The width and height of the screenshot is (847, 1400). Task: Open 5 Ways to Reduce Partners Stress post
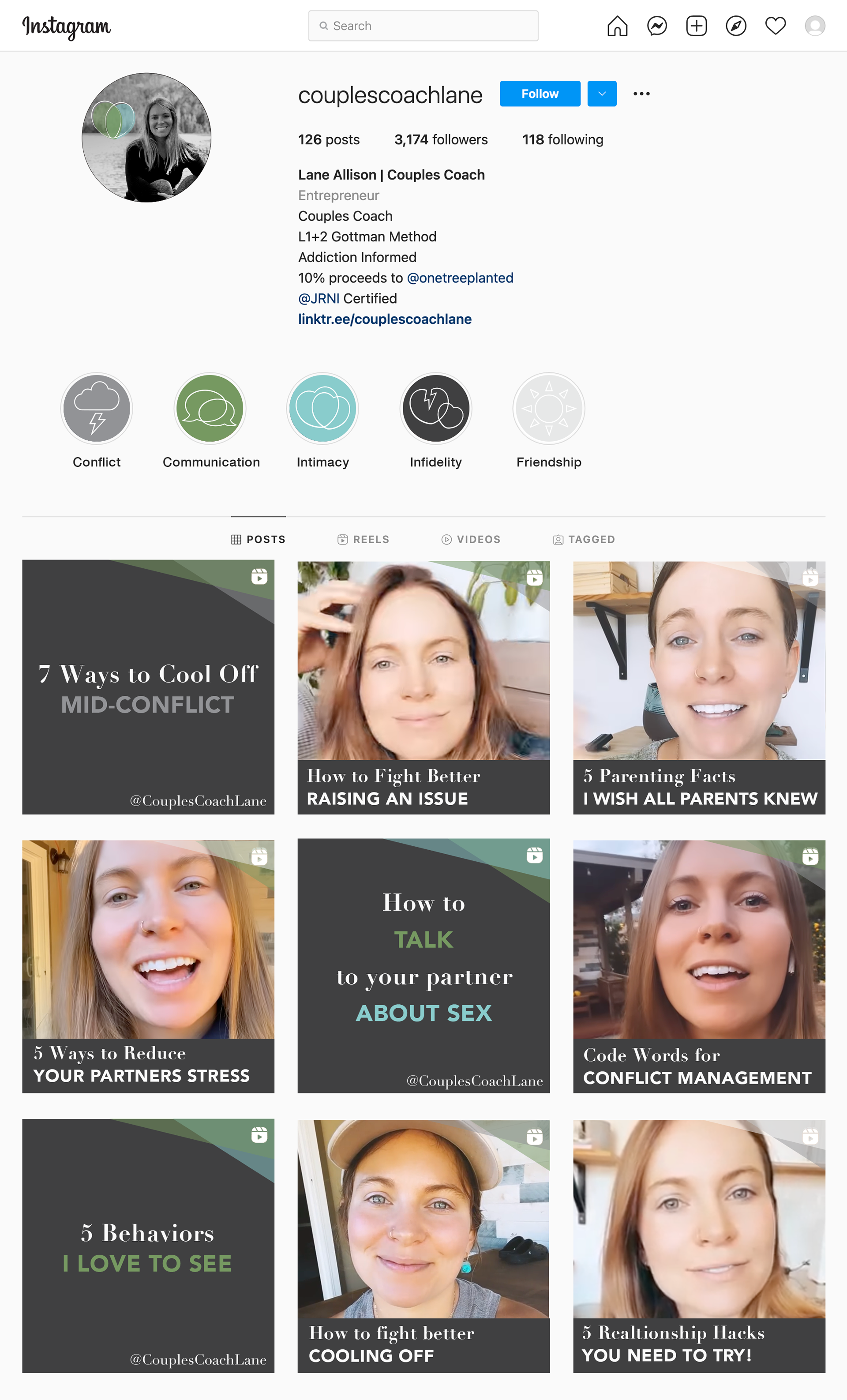point(148,966)
